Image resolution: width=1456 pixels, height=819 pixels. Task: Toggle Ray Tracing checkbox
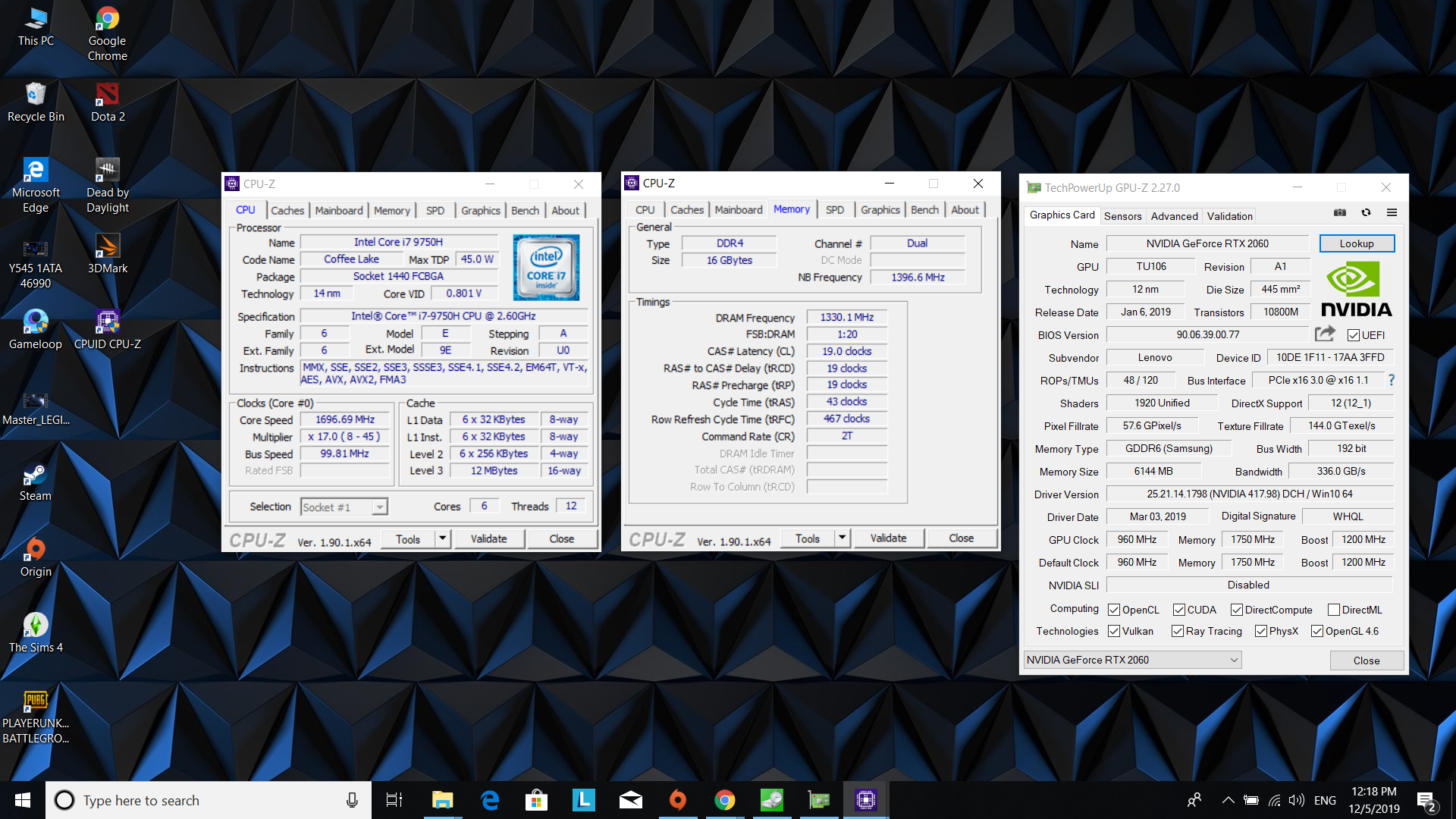(x=1177, y=631)
